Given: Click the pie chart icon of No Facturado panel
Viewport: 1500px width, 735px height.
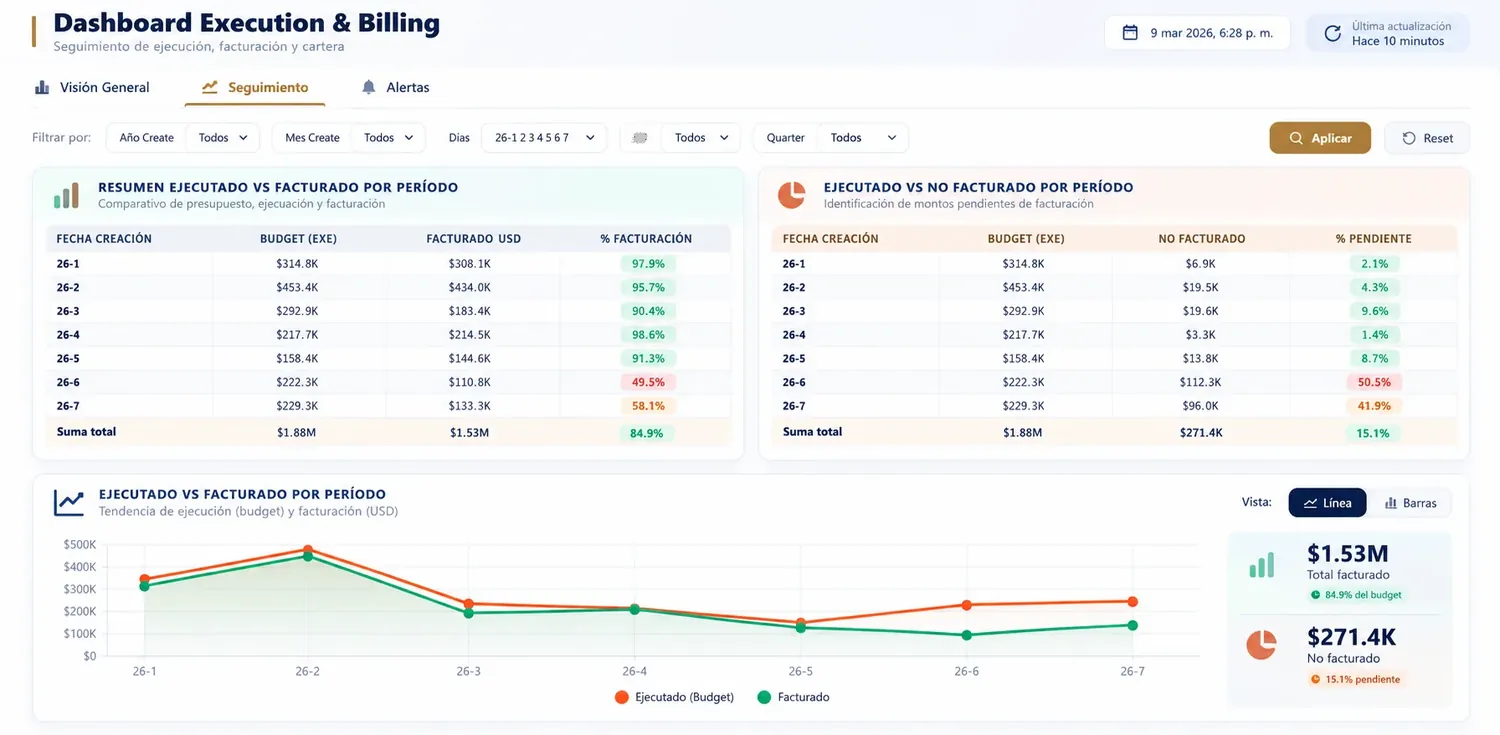Looking at the screenshot, I should click(x=791, y=195).
